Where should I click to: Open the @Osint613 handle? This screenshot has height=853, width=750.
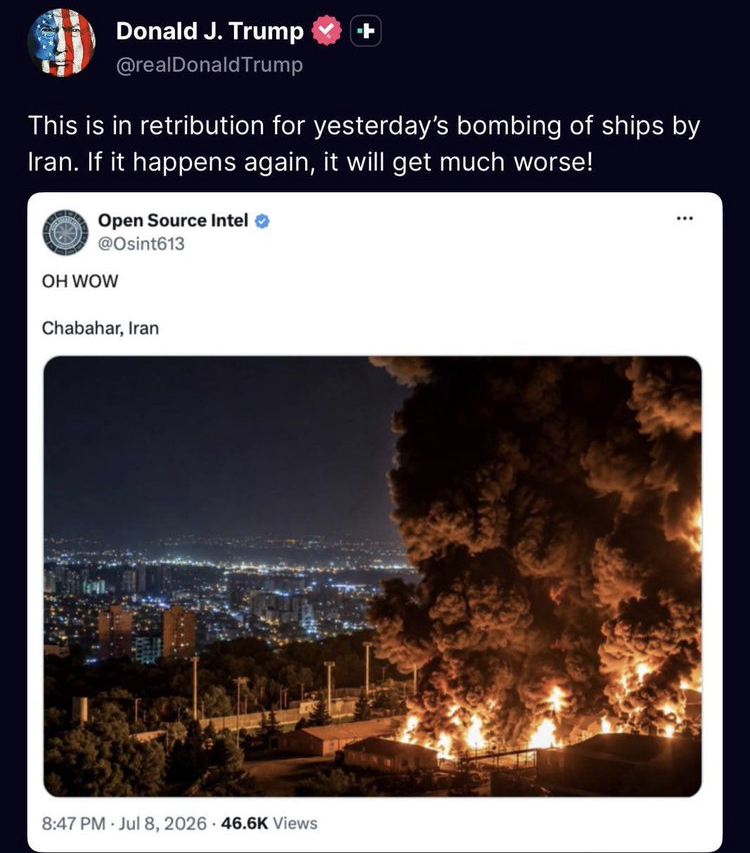pos(141,244)
